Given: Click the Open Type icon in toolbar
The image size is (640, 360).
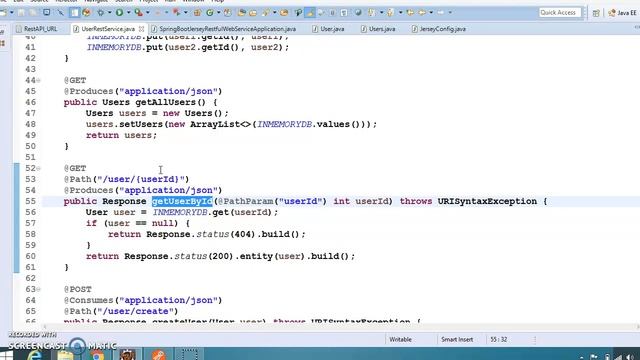Looking at the screenshot, I should [241, 13].
